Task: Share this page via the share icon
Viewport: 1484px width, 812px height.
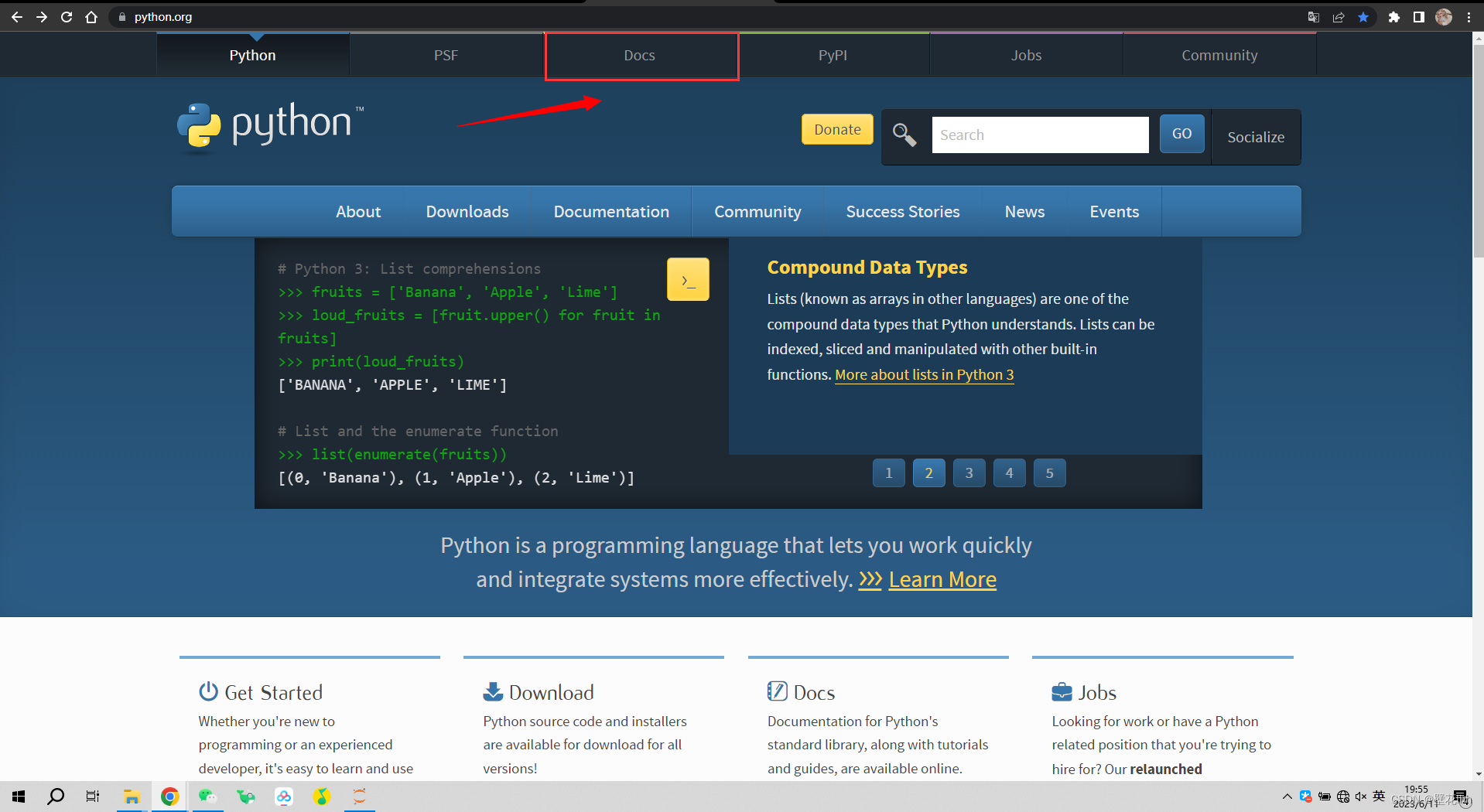Action: (x=1338, y=17)
